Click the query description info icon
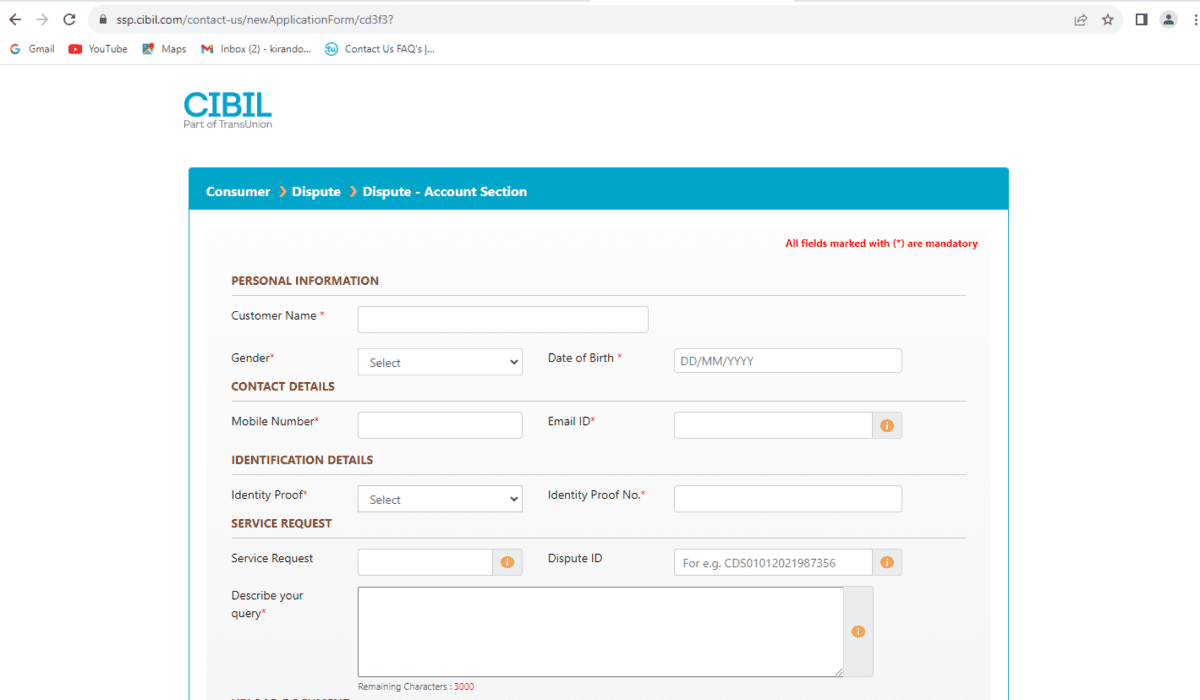 (858, 632)
